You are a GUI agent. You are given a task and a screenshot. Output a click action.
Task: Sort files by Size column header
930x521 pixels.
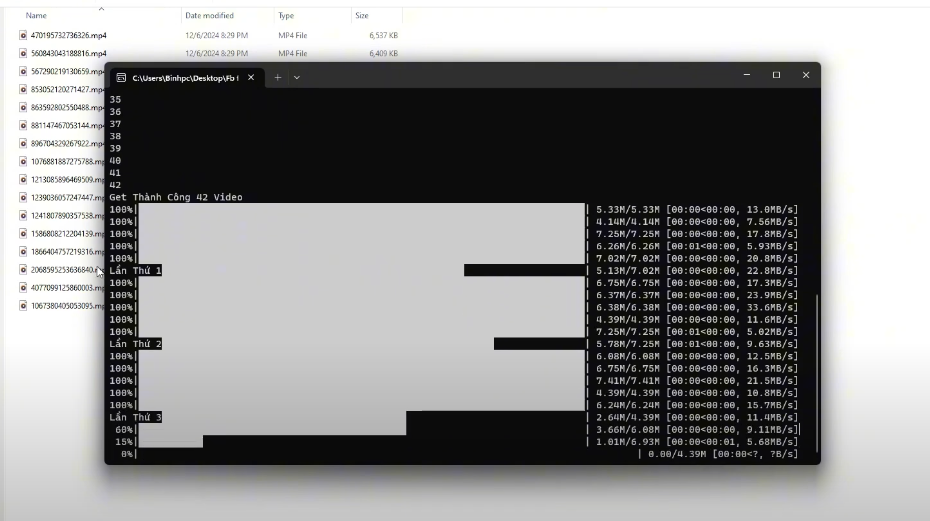361,16
